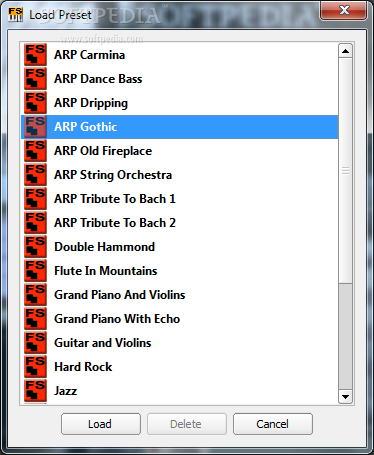Screen dimensions: 374x455
Task: Click the scrollbar up arrow
Action: 345,51
